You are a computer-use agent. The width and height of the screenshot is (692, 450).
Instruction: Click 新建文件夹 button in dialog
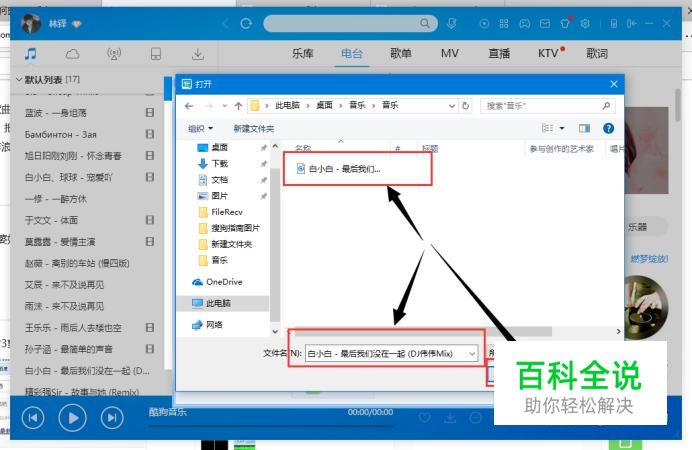pyautogui.click(x=253, y=128)
